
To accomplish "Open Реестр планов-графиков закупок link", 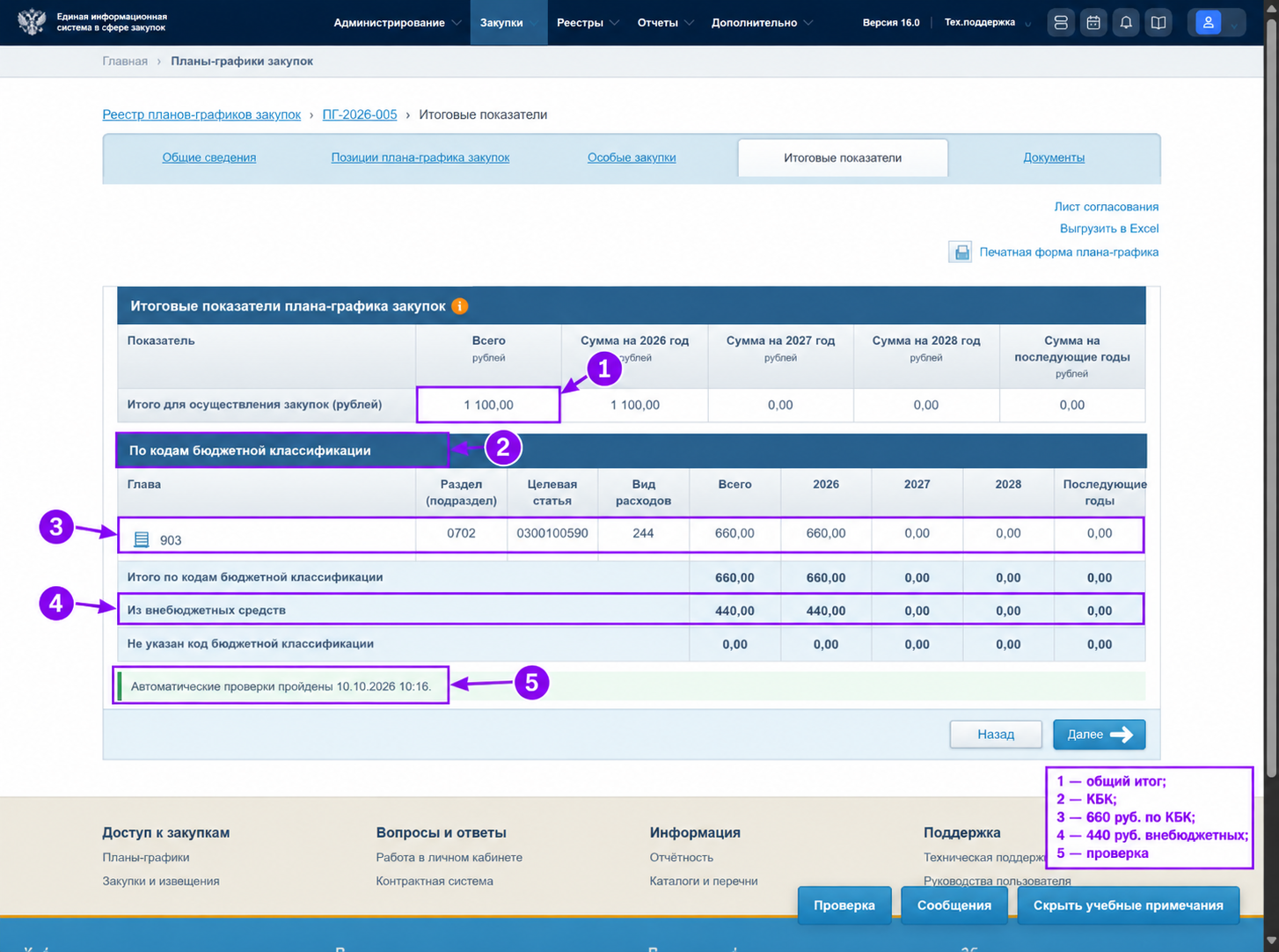I will coord(201,114).
